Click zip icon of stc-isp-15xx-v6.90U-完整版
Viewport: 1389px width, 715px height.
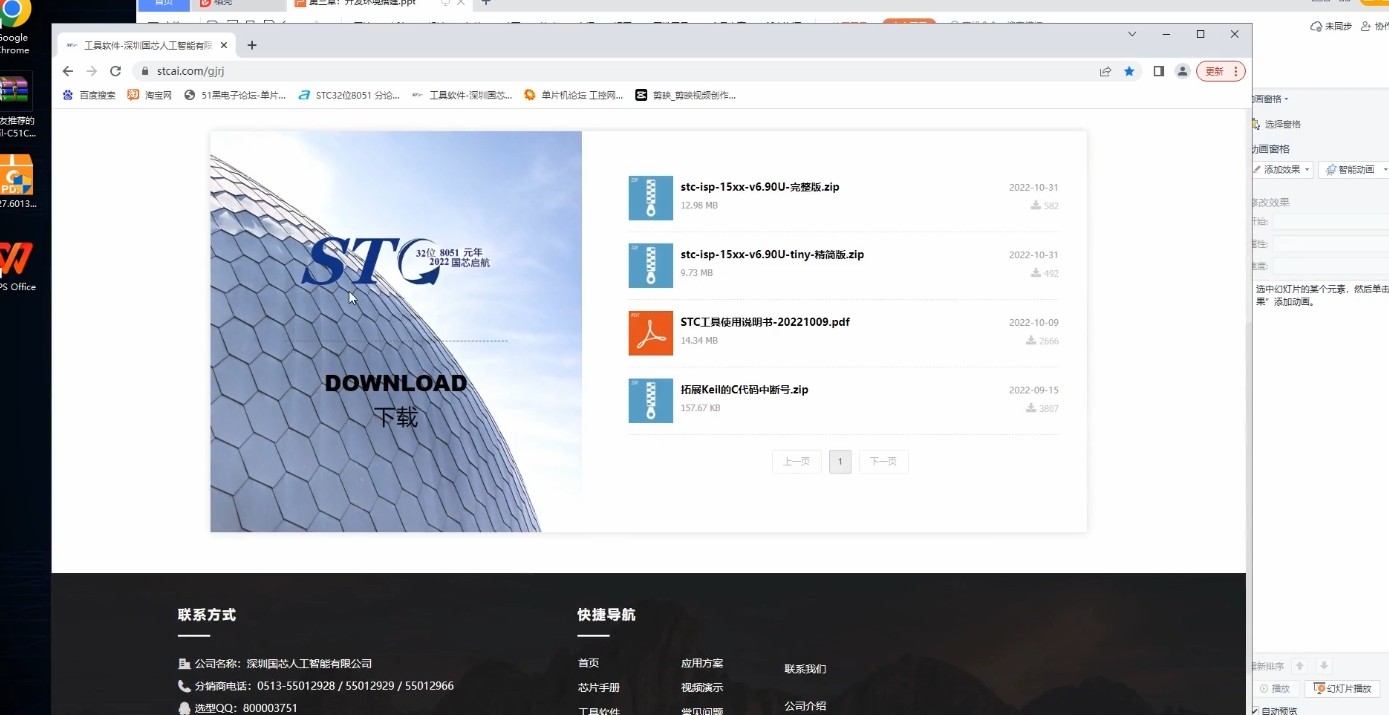click(650, 198)
